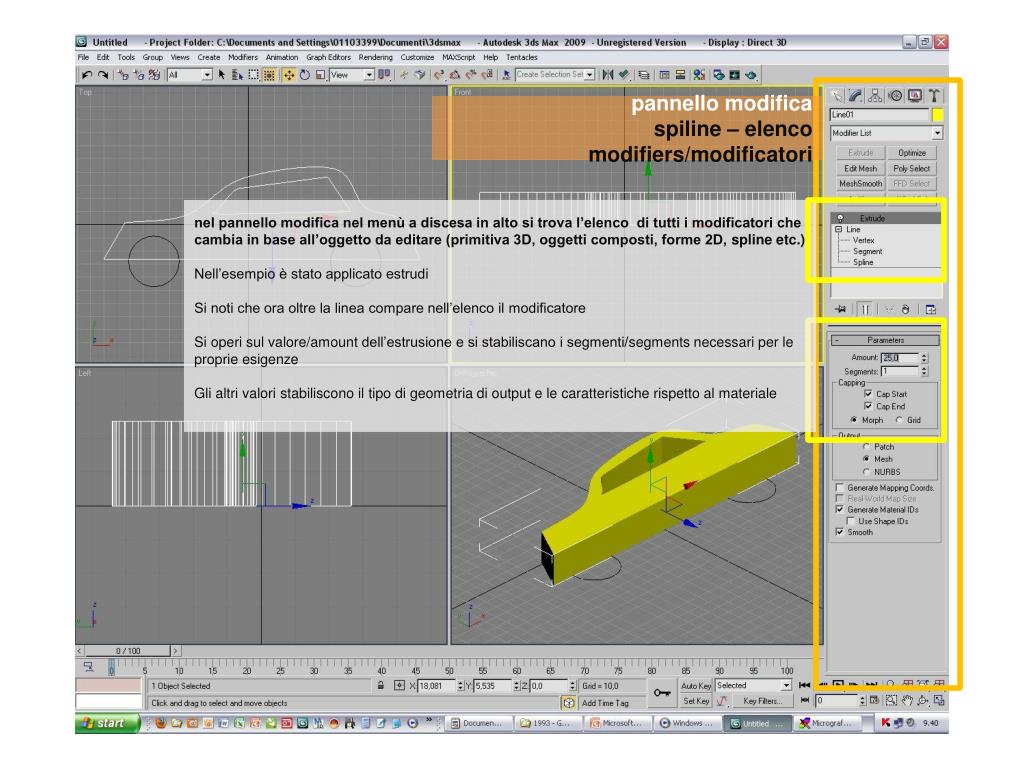Open the Utilities hammer panel
Screen dimensions: 1024x768
[x=935, y=95]
